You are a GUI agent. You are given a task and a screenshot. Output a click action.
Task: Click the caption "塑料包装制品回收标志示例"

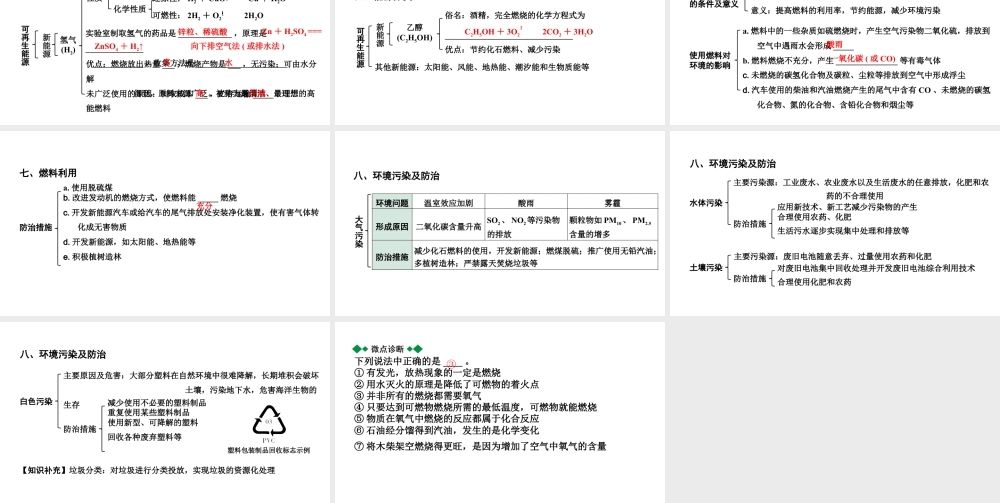(268, 450)
